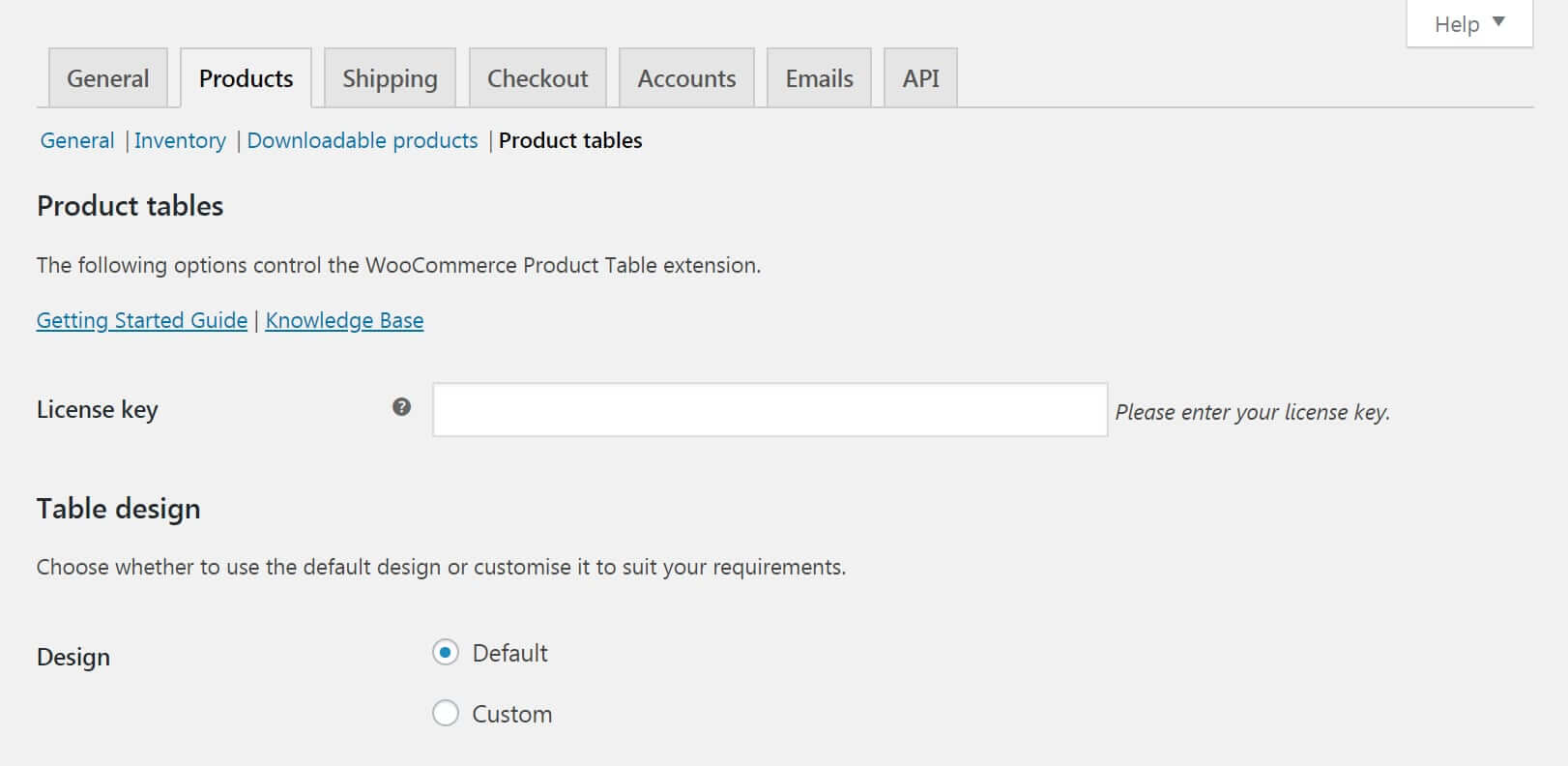This screenshot has width=1568, height=766.
Task: Open the Downloadable products section
Action: click(x=362, y=140)
